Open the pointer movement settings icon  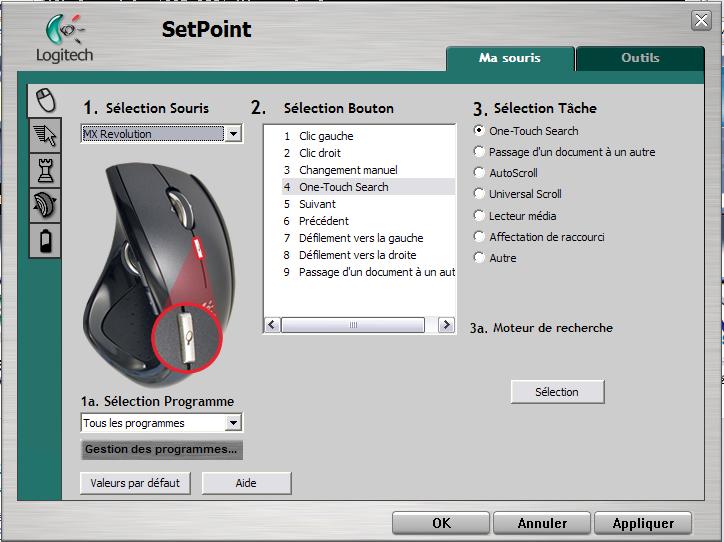tap(45, 135)
